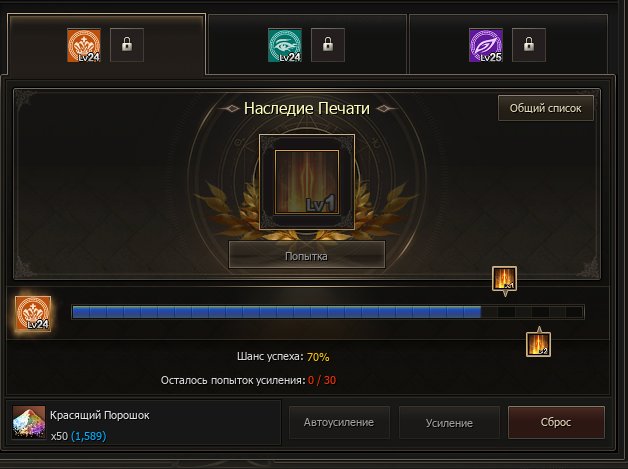
Task: Click the padlock slot beside the purple seal
Action: [x=529, y=45]
